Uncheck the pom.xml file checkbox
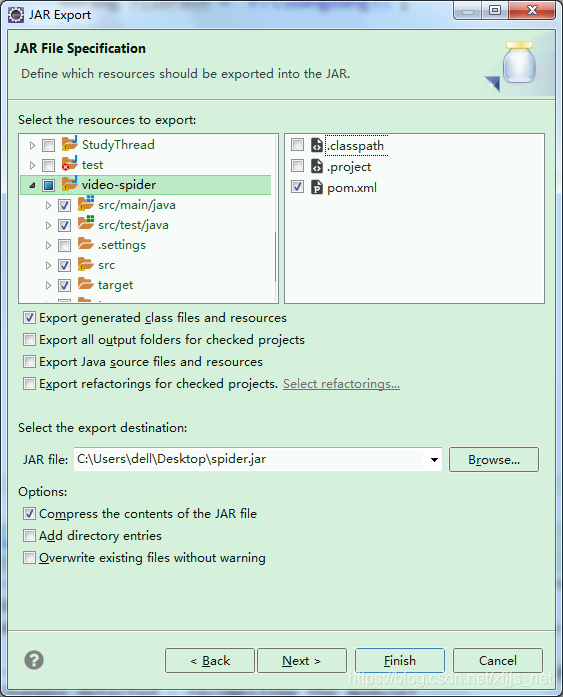 point(297,187)
